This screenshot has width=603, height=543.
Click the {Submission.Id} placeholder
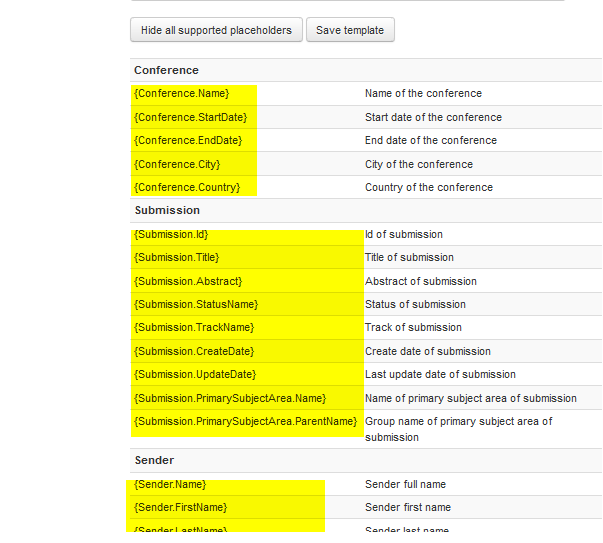[x=171, y=235]
